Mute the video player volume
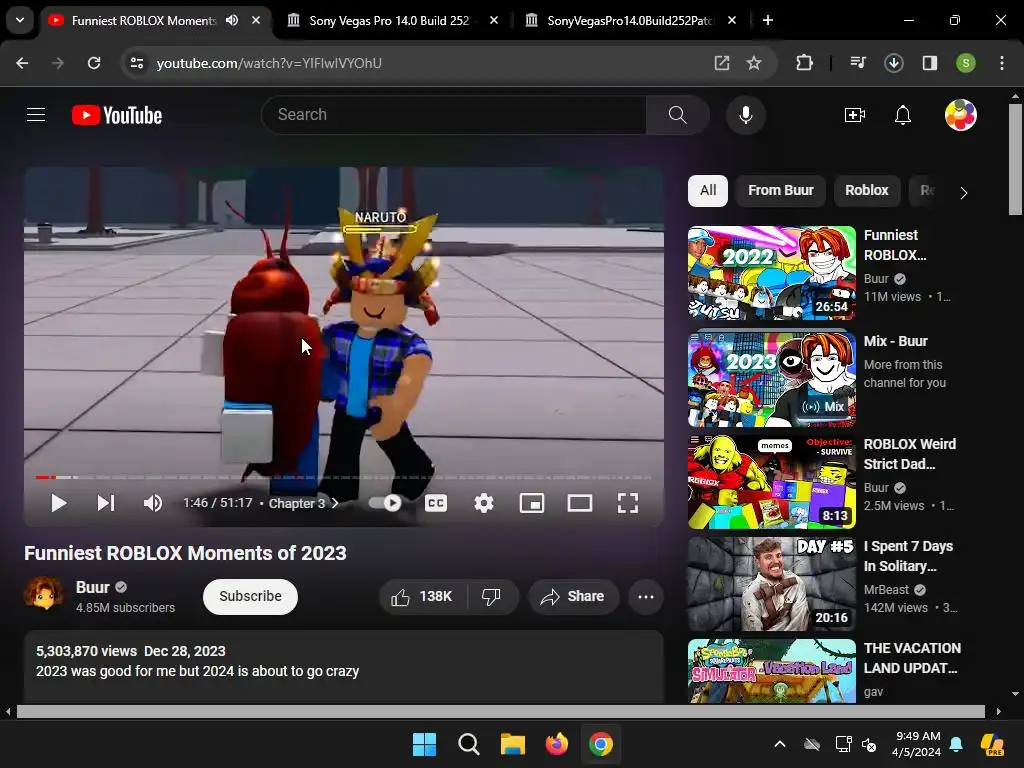 153,503
